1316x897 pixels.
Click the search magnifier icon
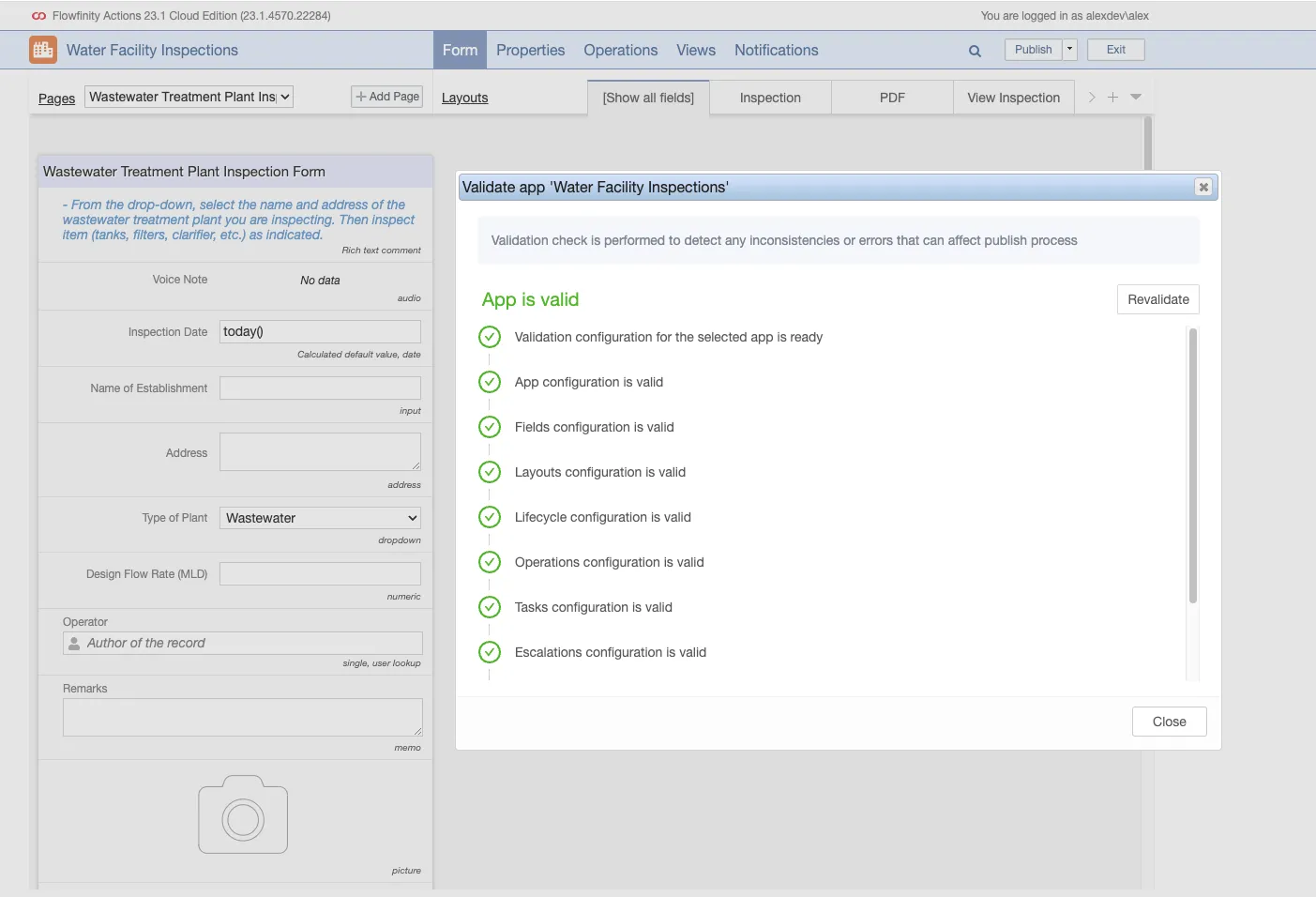pyautogui.click(x=975, y=51)
